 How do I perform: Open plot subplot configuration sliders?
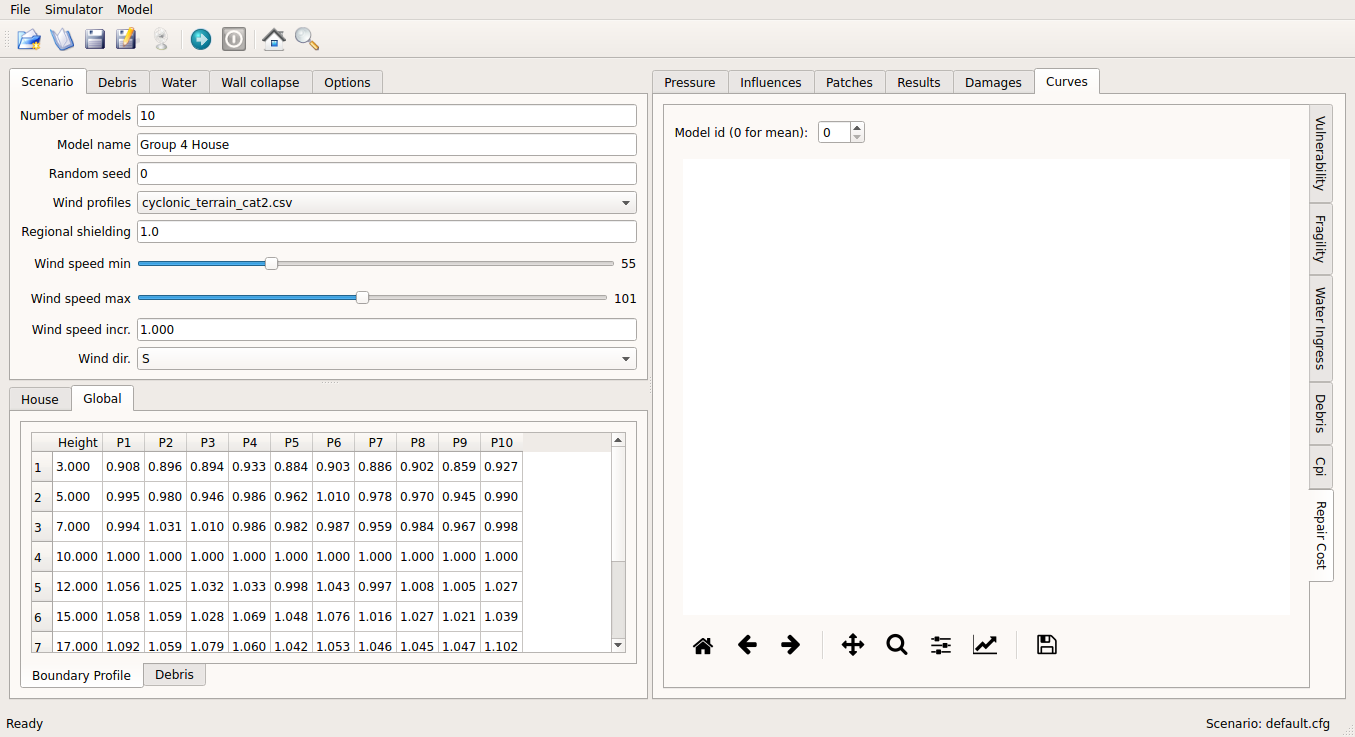point(941,645)
